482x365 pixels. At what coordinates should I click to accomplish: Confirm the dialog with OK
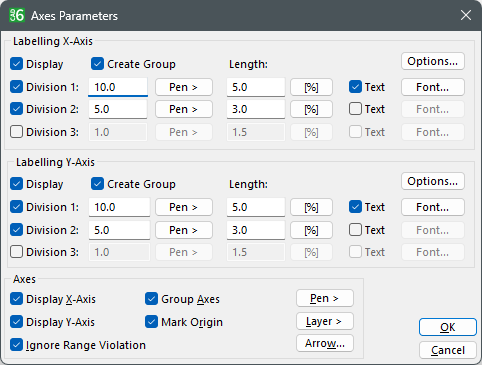[448, 327]
